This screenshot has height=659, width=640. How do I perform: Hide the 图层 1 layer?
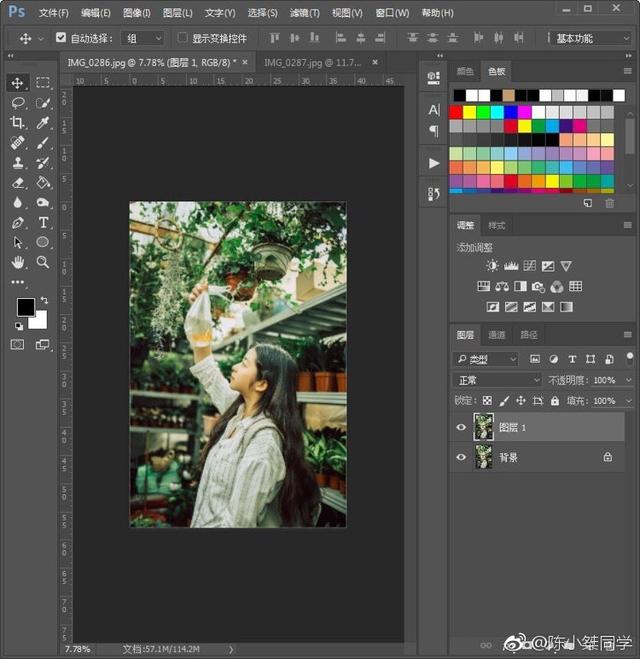(x=461, y=428)
